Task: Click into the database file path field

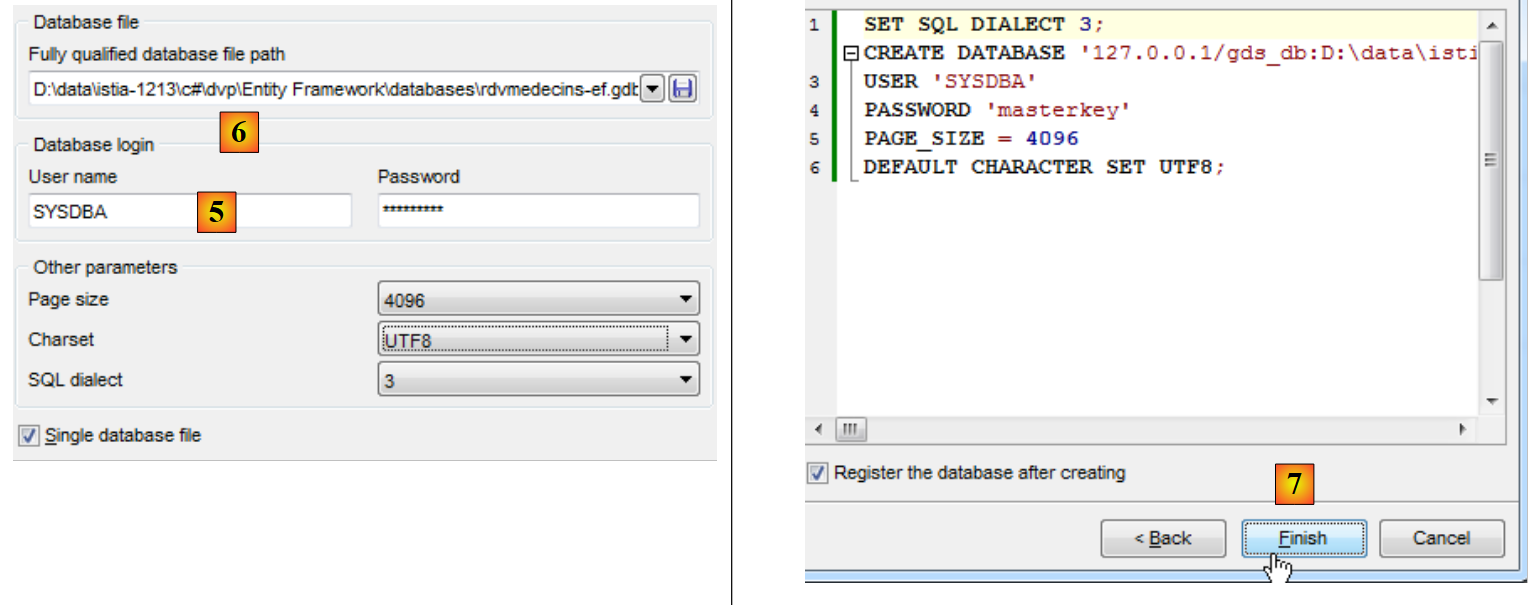Action: click(333, 89)
